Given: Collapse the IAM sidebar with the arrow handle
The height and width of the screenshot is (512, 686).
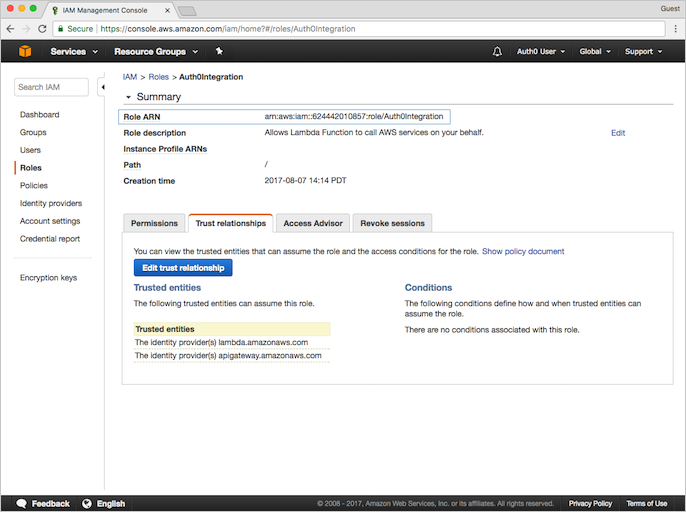Looking at the screenshot, I should click(102, 87).
